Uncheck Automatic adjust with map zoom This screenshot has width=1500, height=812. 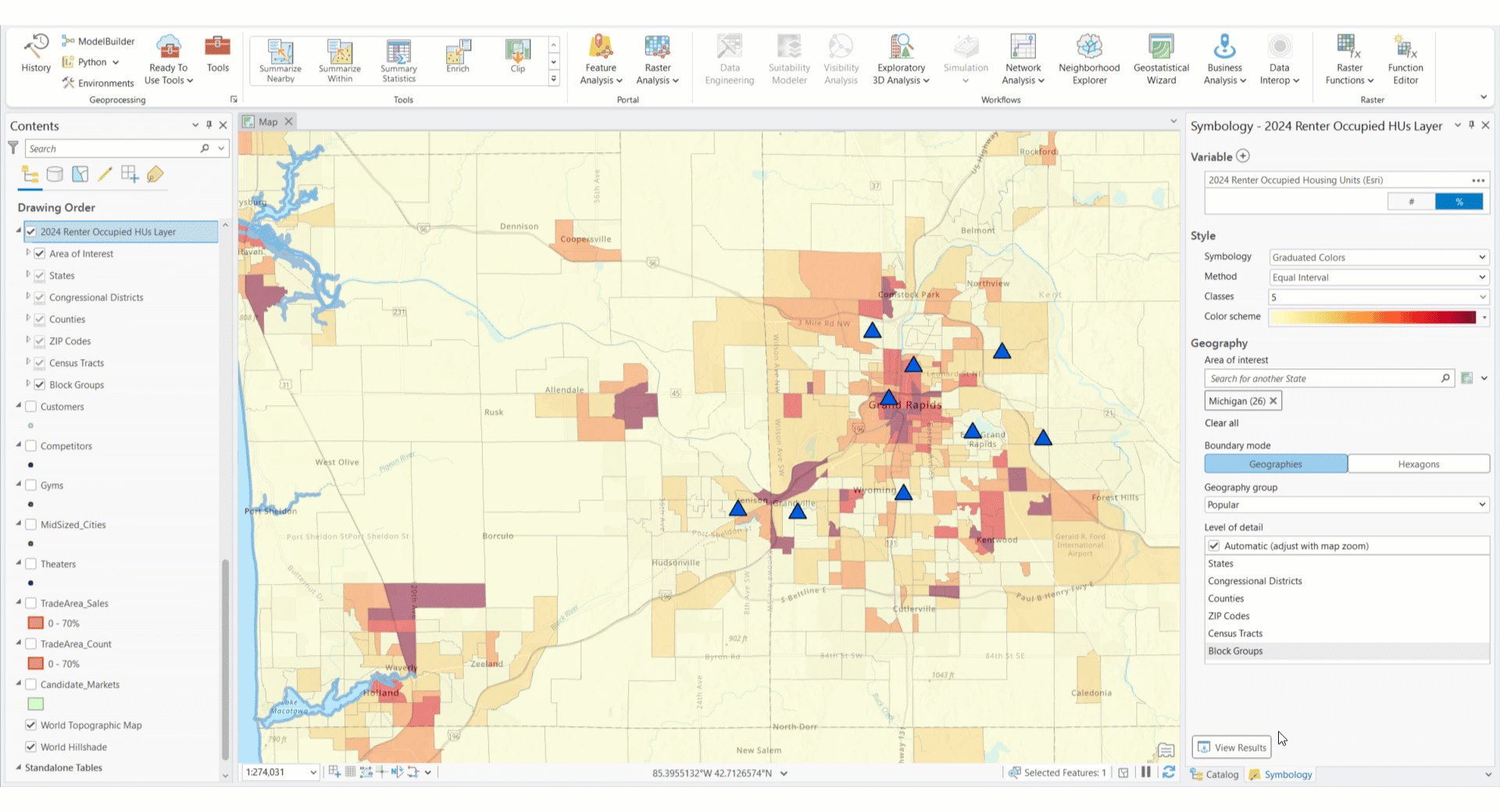1214,546
